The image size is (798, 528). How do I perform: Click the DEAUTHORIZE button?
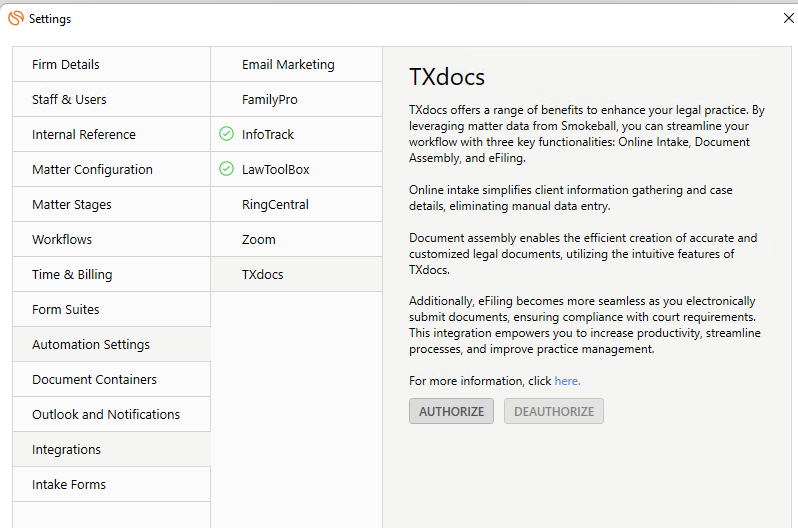click(x=554, y=411)
